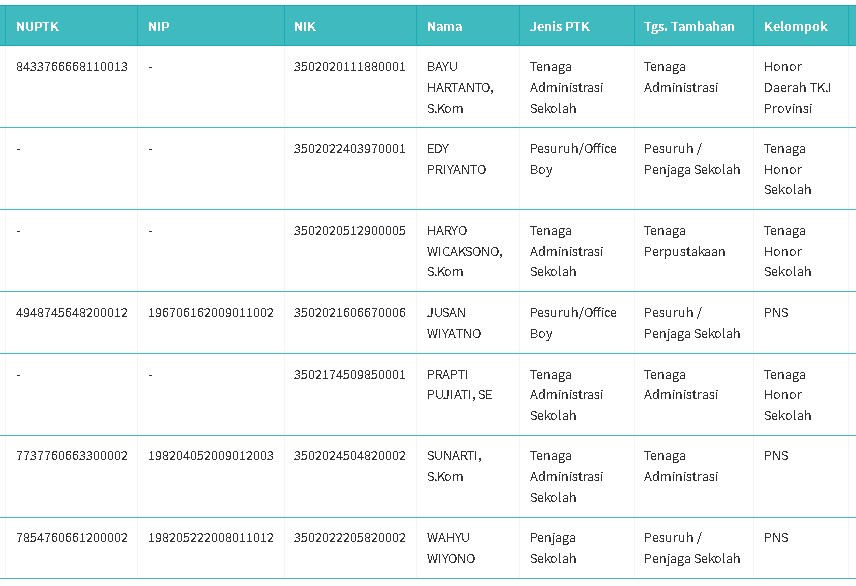Select the name JUSAN WIYATNO
The image size is (856, 586).
coord(454,323)
